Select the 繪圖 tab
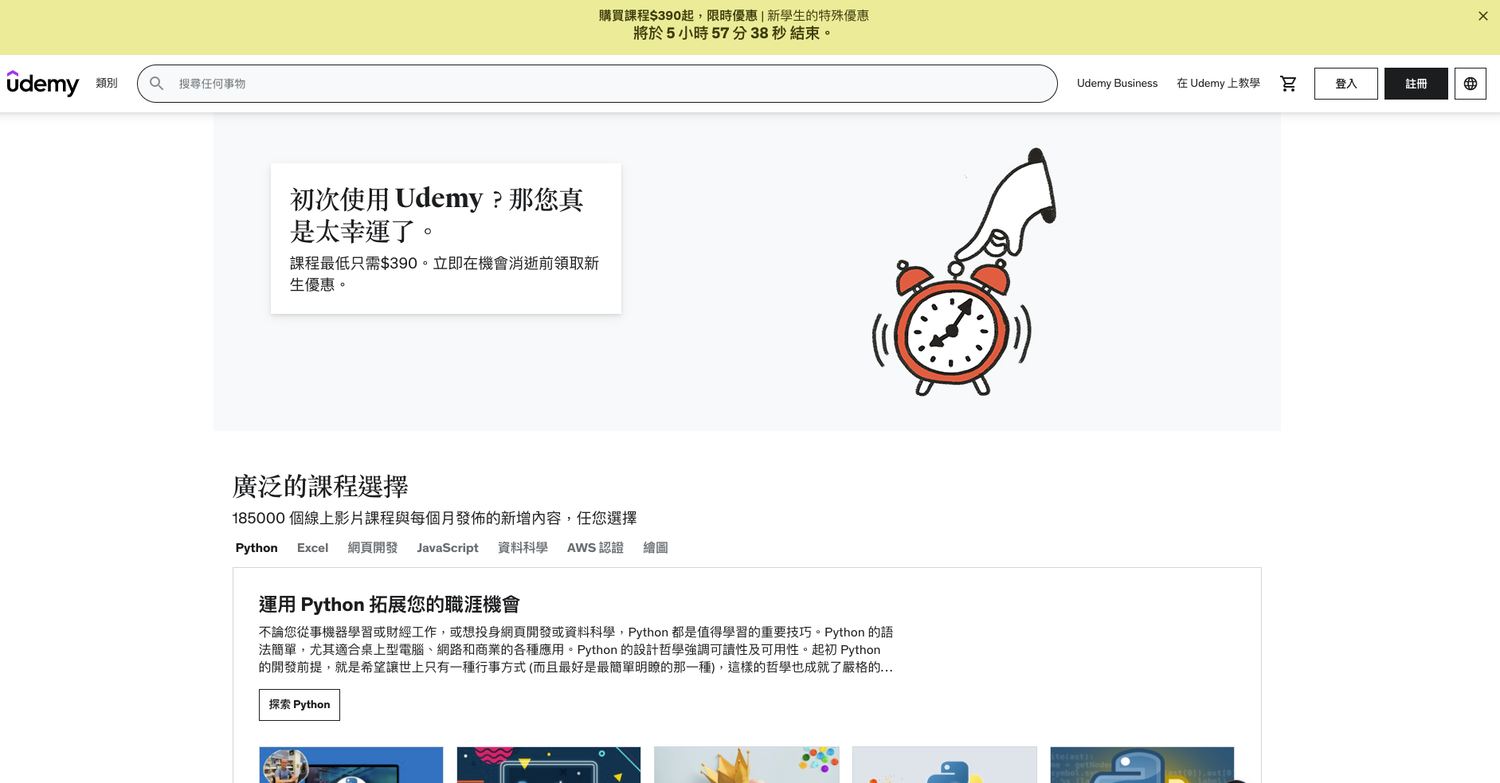The width and height of the screenshot is (1500, 783). (656, 548)
